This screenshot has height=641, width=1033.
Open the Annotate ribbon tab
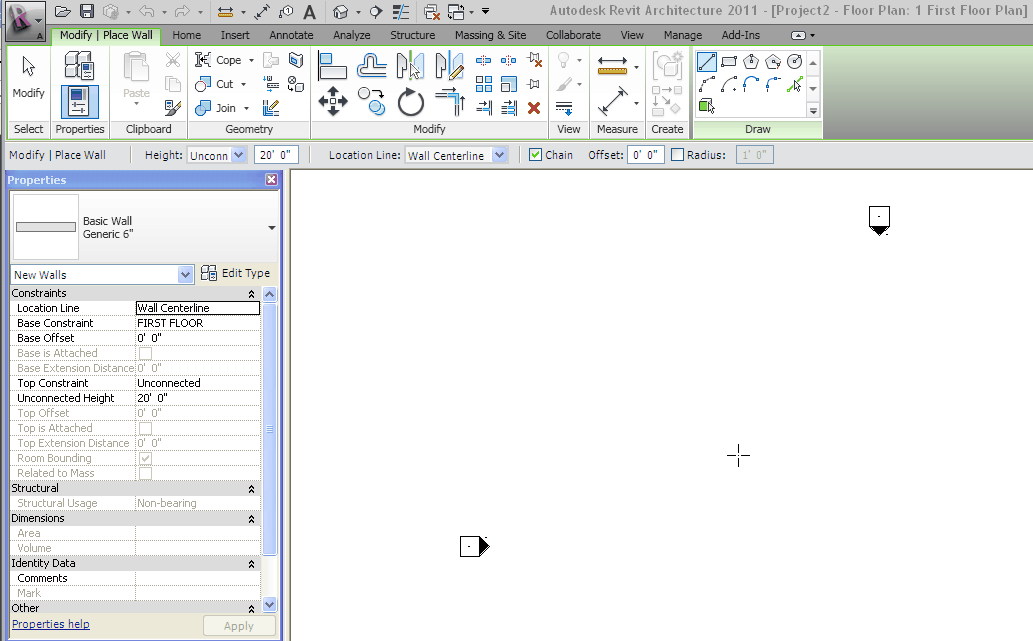click(x=291, y=35)
